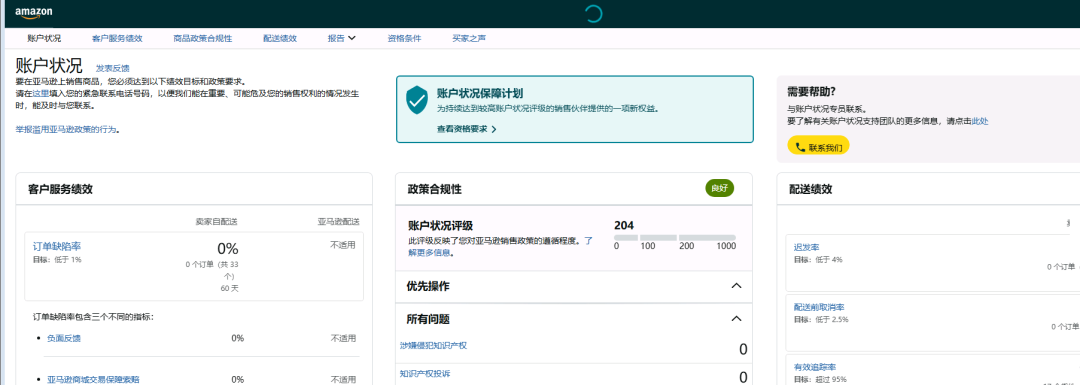Click 举报滥用亚马逊政策的行为 link
Viewport: 1080px width, 385px height.
(66, 129)
